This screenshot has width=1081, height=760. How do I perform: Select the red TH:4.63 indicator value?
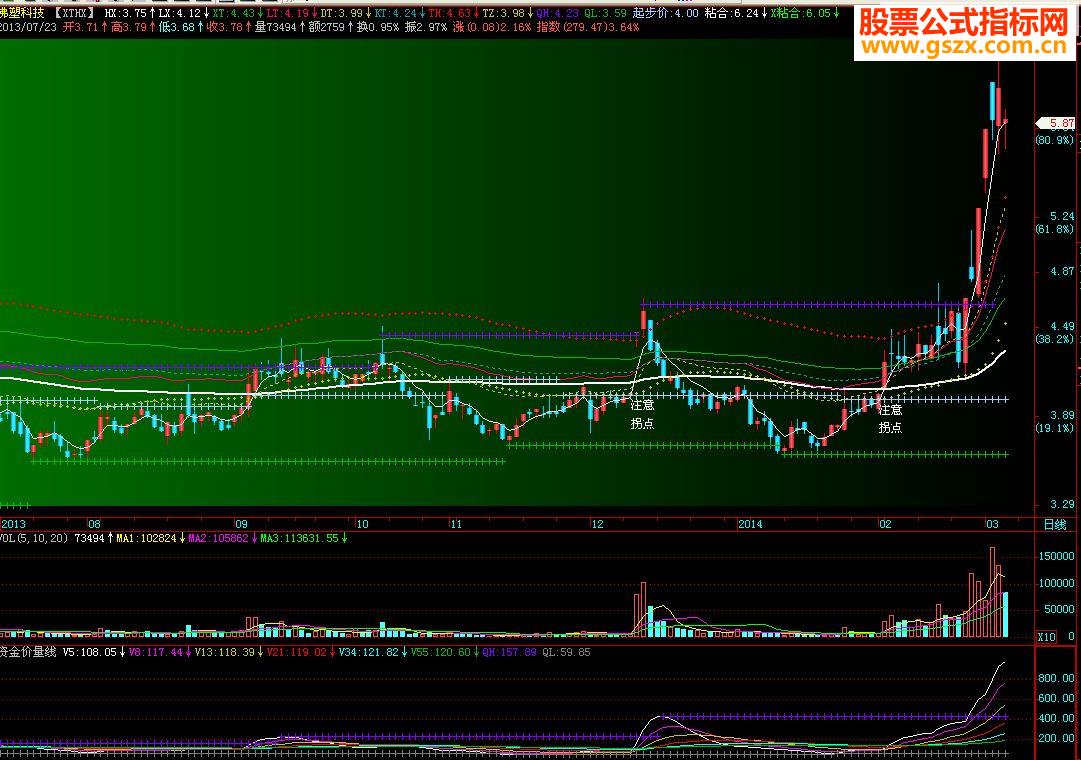click(x=449, y=13)
